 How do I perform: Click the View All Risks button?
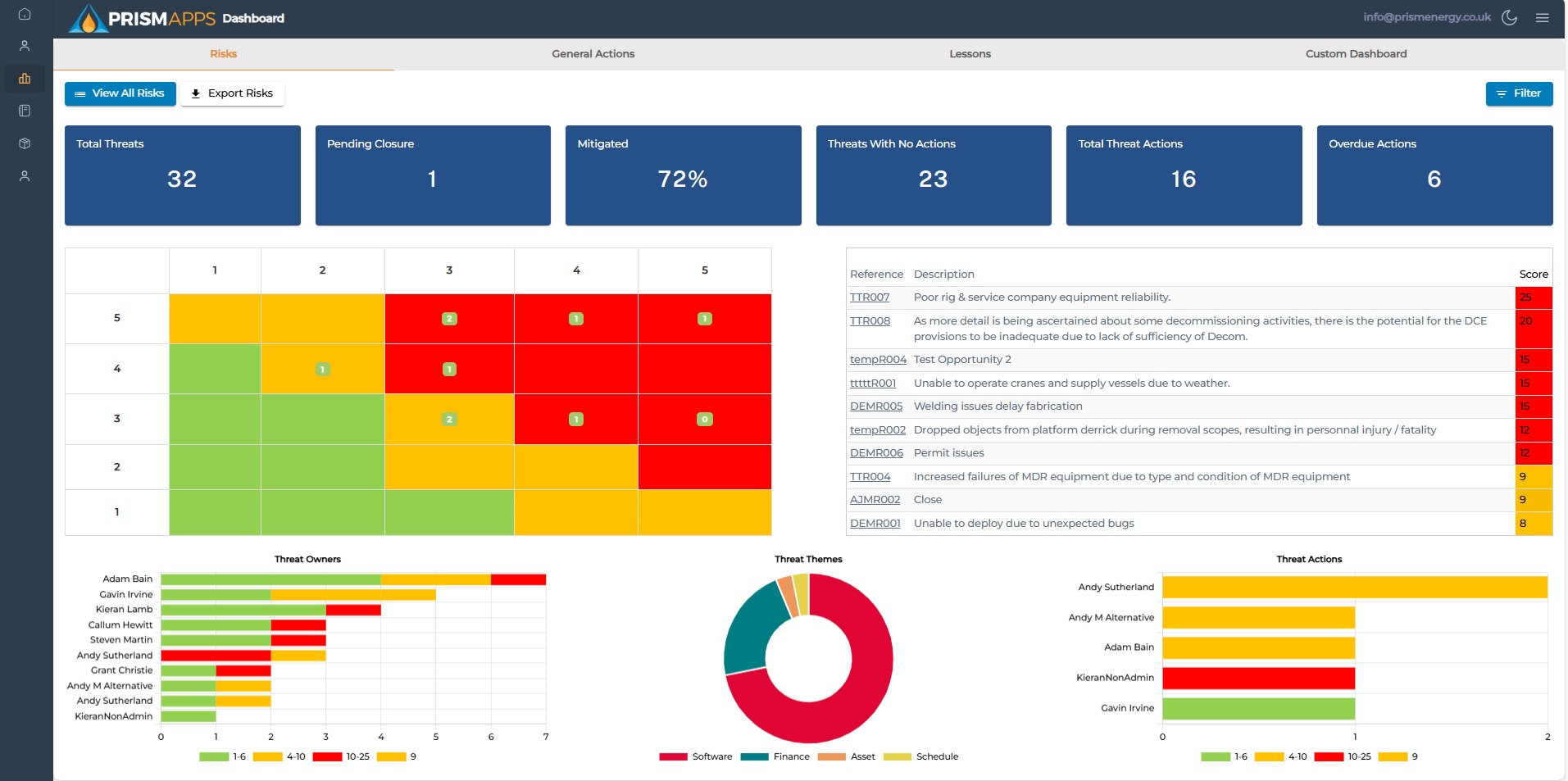[120, 93]
